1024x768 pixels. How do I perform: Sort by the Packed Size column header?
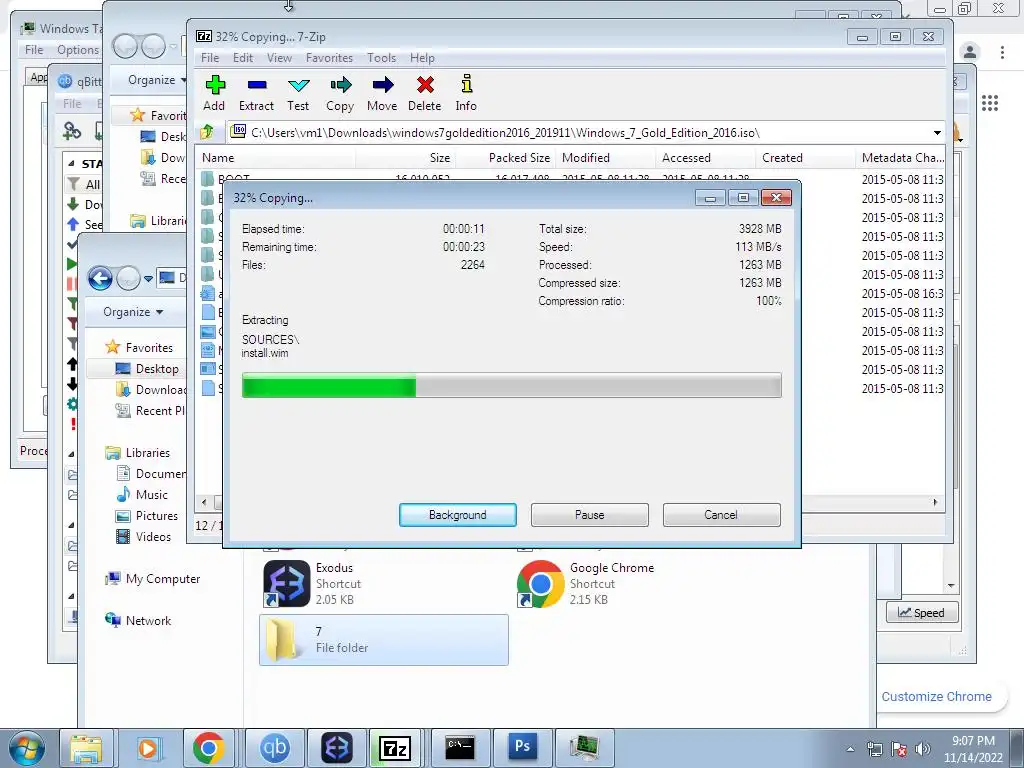coord(505,157)
